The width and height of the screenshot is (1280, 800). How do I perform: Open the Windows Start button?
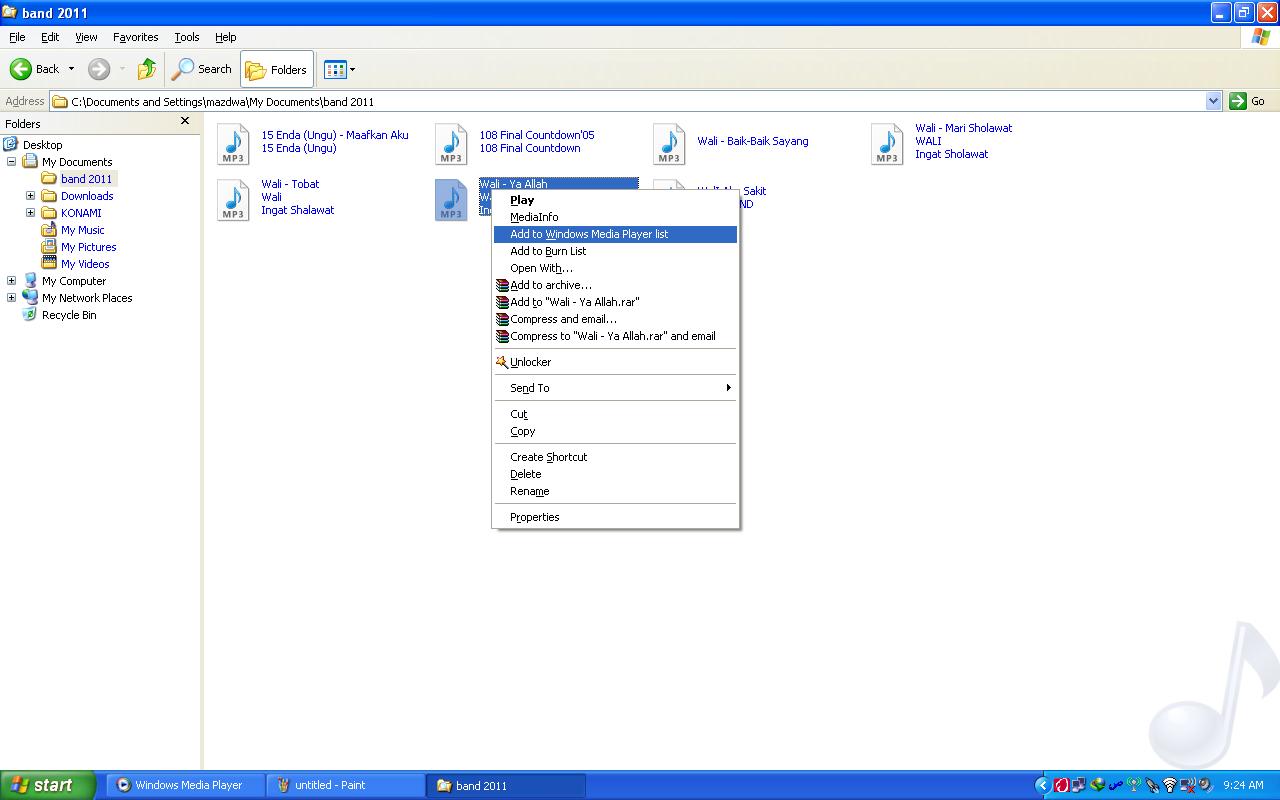(x=47, y=785)
